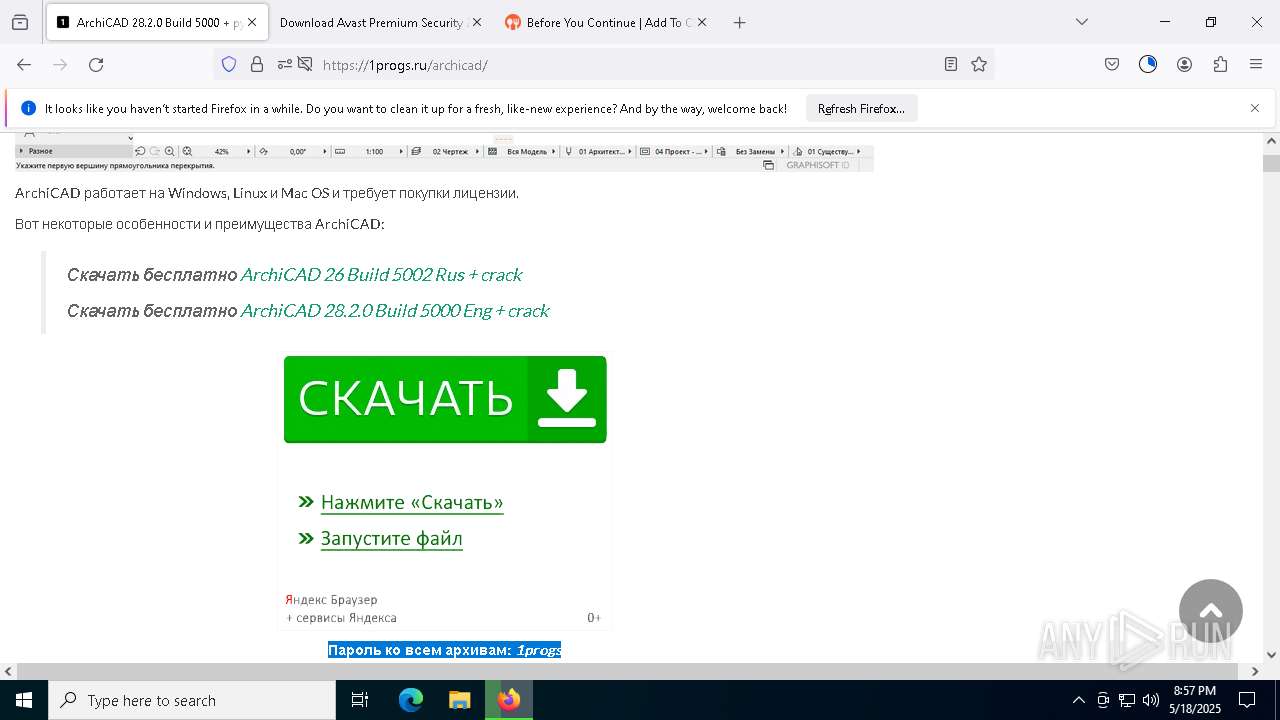Open File Explorer from taskbar
Image resolution: width=1280 pixels, height=720 pixels.
[459, 700]
